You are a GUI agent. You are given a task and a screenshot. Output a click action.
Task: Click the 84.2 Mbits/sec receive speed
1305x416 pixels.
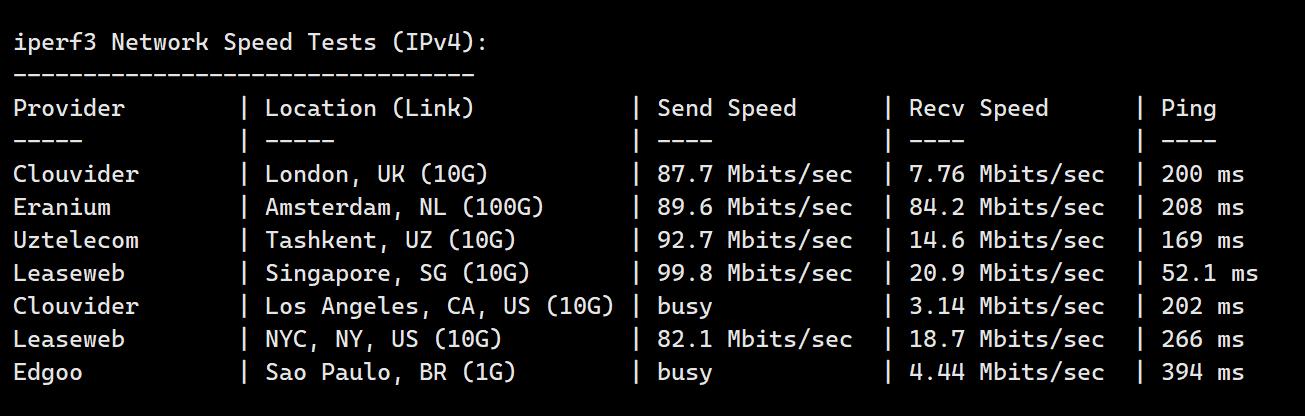[x=1006, y=207]
